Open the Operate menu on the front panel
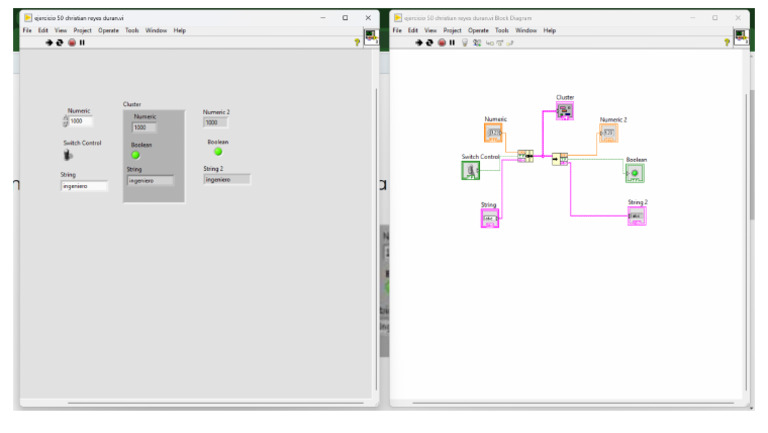This screenshot has height=433, width=768. pyautogui.click(x=108, y=31)
